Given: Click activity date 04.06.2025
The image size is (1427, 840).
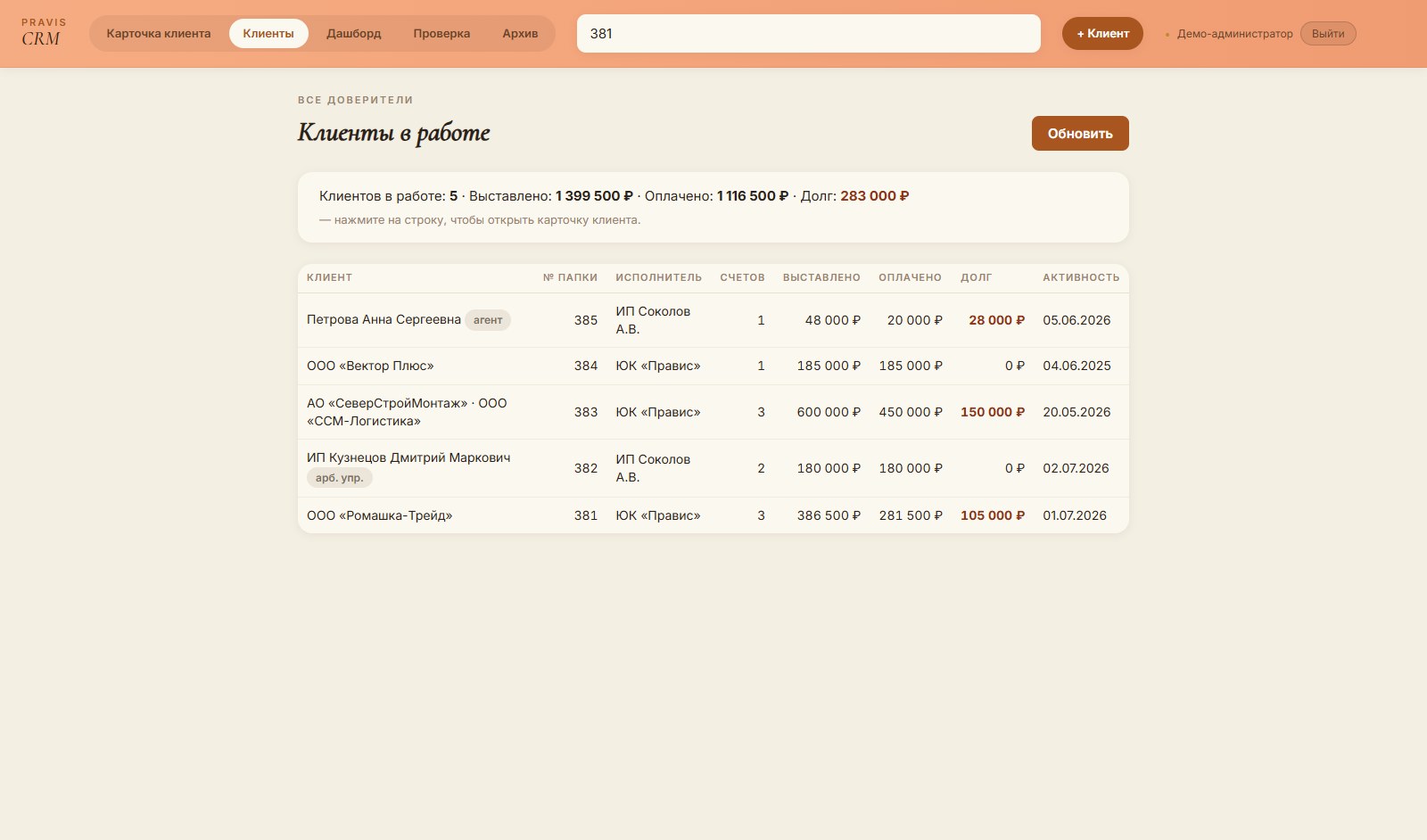Looking at the screenshot, I should (1076, 366).
